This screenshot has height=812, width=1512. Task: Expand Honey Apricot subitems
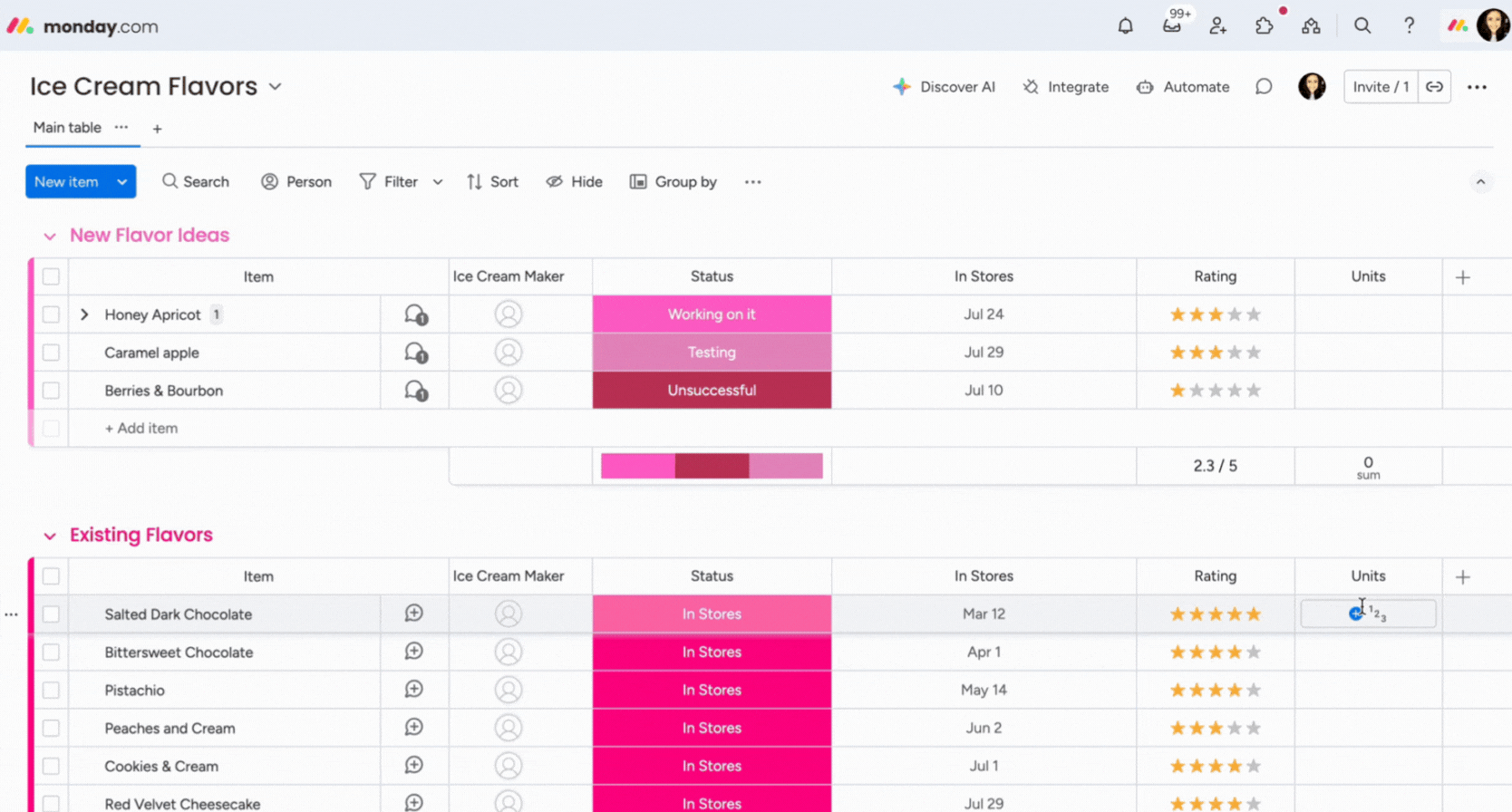point(84,314)
